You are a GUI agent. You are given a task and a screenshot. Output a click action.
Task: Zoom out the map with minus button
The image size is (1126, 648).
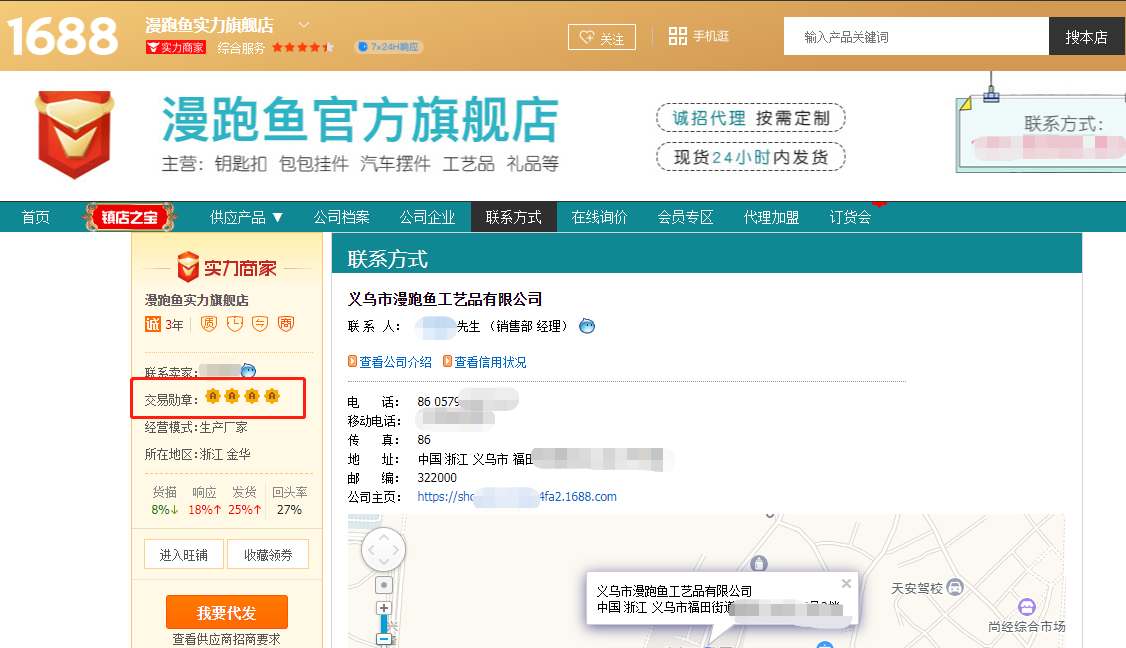pyautogui.click(x=384, y=639)
